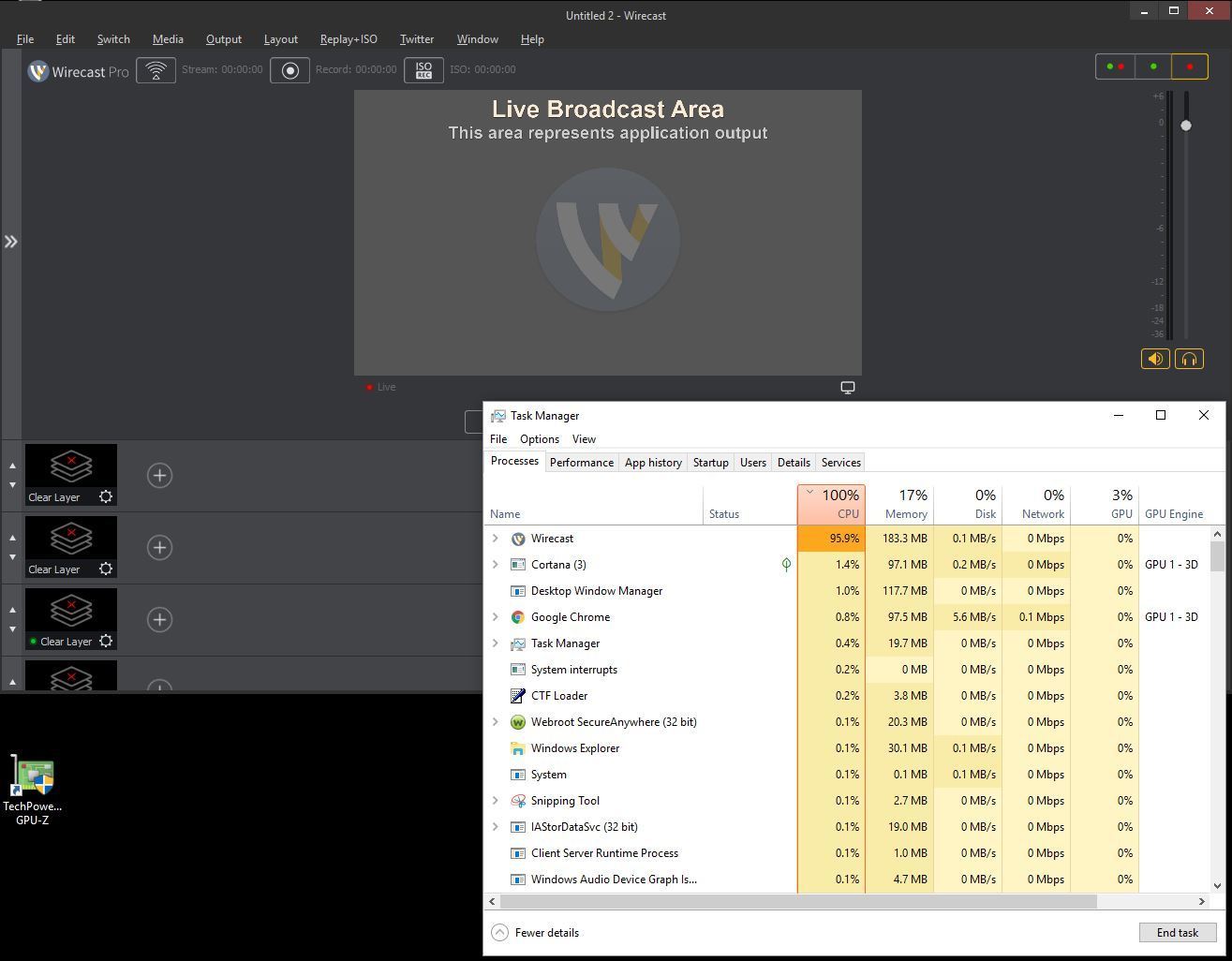
Task: Adjust the master volume slider knob
Action: (x=1186, y=125)
